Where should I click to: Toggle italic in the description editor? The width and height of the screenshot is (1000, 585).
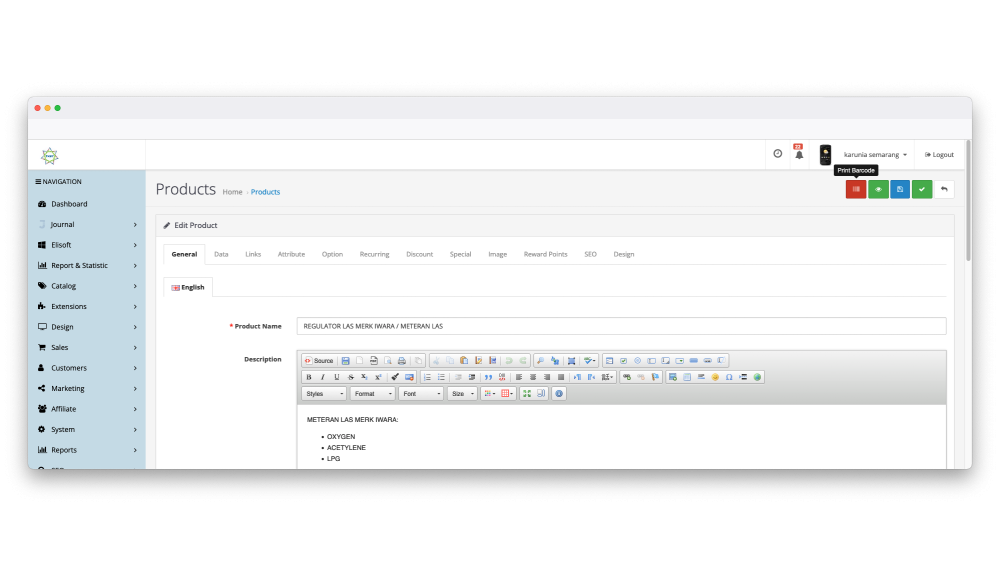click(323, 377)
